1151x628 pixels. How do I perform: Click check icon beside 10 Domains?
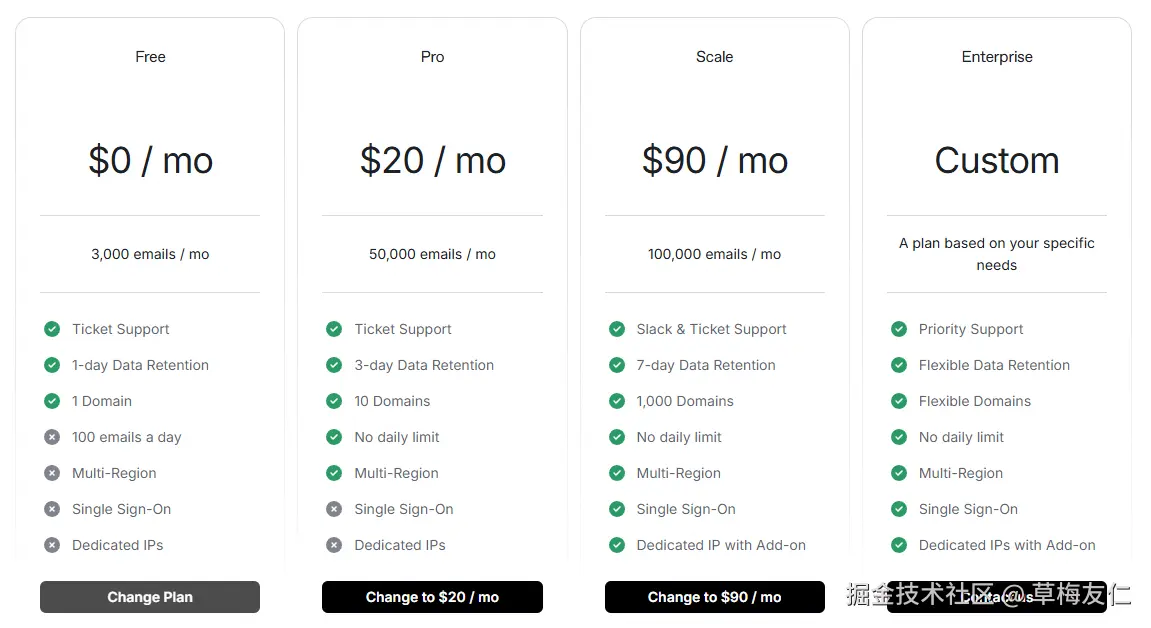[334, 401]
